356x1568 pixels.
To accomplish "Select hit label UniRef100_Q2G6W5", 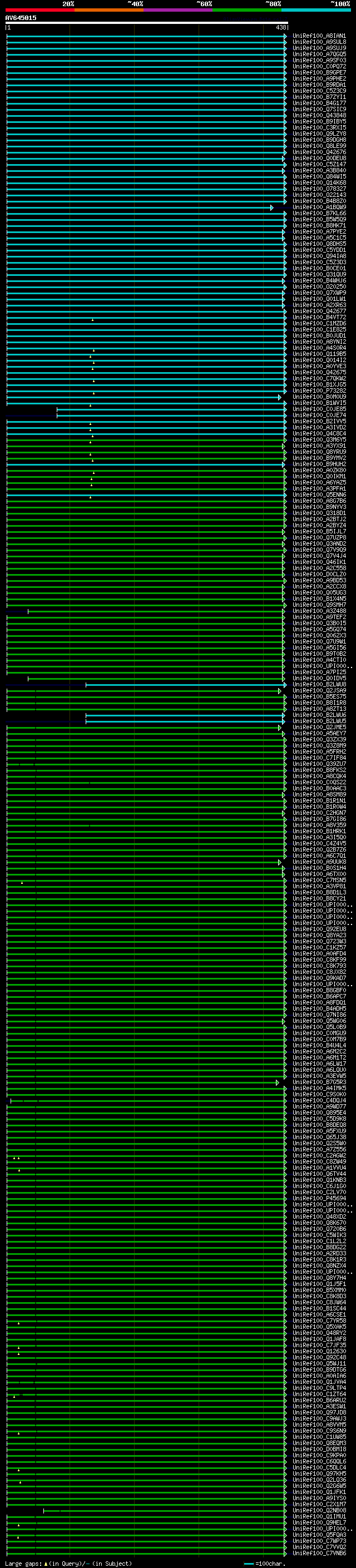I will (319, 1486).
